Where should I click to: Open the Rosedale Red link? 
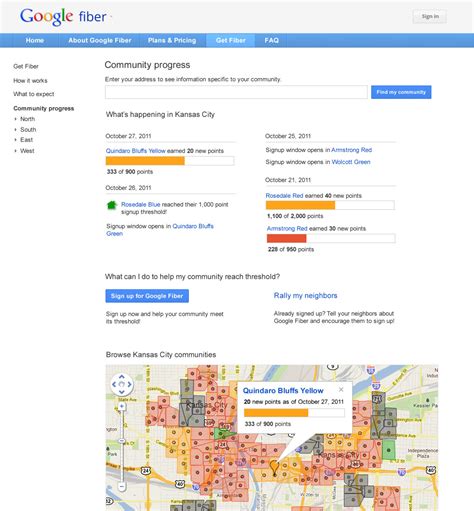[284, 196]
